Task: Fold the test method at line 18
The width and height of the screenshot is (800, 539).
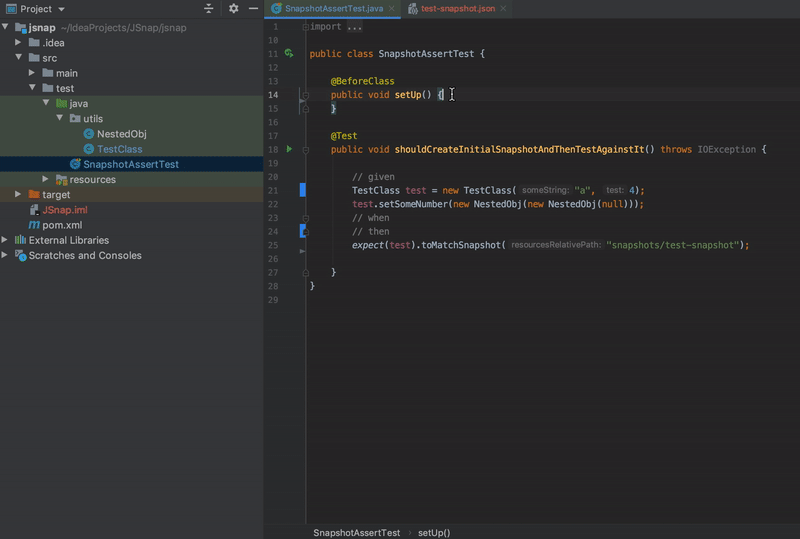Action: point(306,150)
